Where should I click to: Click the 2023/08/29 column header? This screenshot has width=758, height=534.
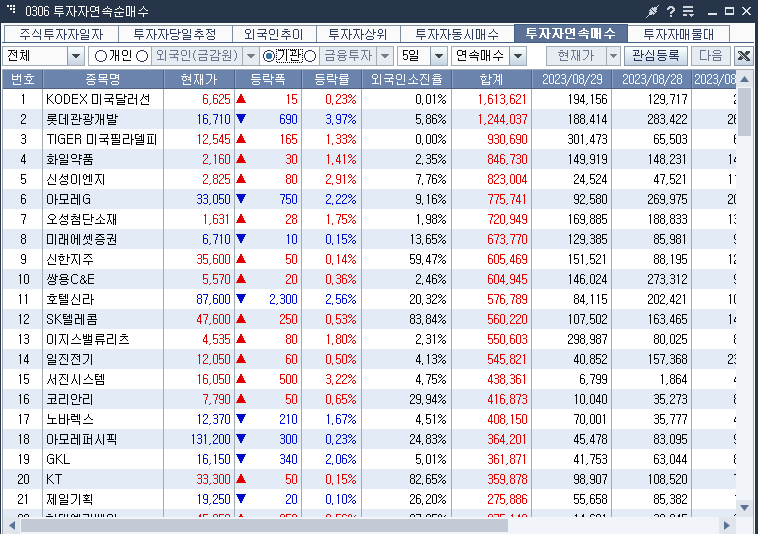(x=572, y=79)
